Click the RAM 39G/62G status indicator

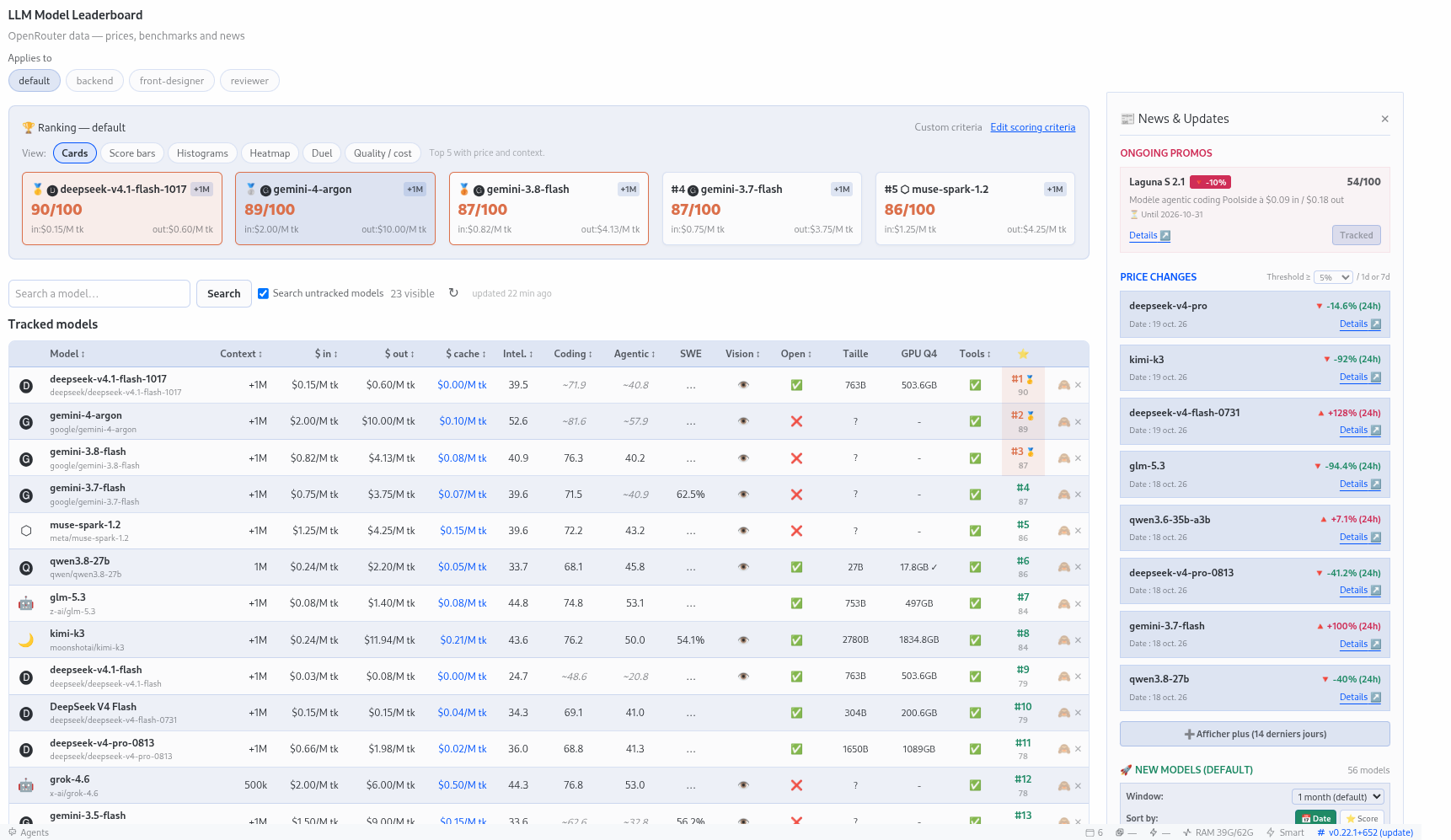[x=1218, y=832]
